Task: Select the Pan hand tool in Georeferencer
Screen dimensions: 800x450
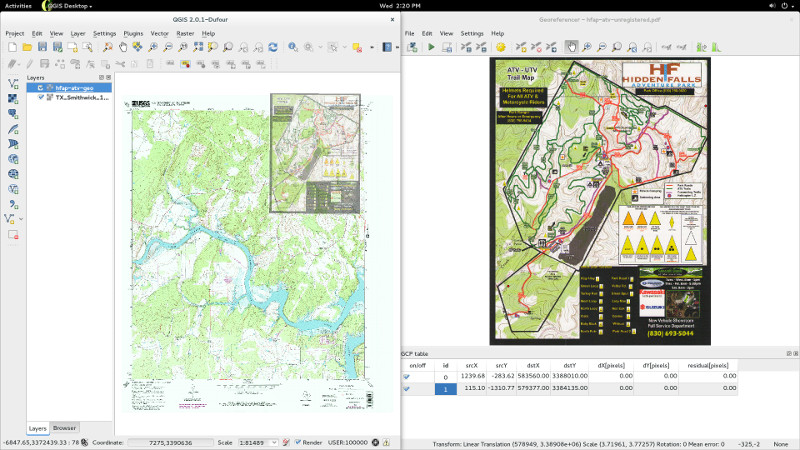Action: point(571,47)
